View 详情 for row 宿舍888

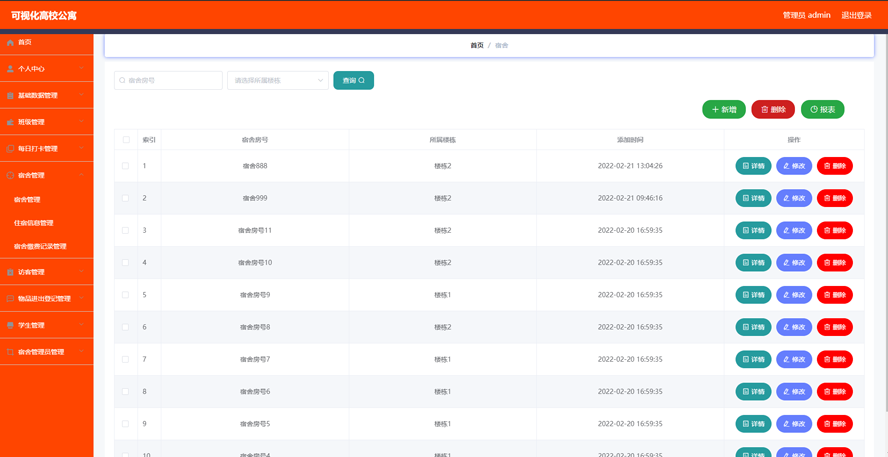coord(753,166)
